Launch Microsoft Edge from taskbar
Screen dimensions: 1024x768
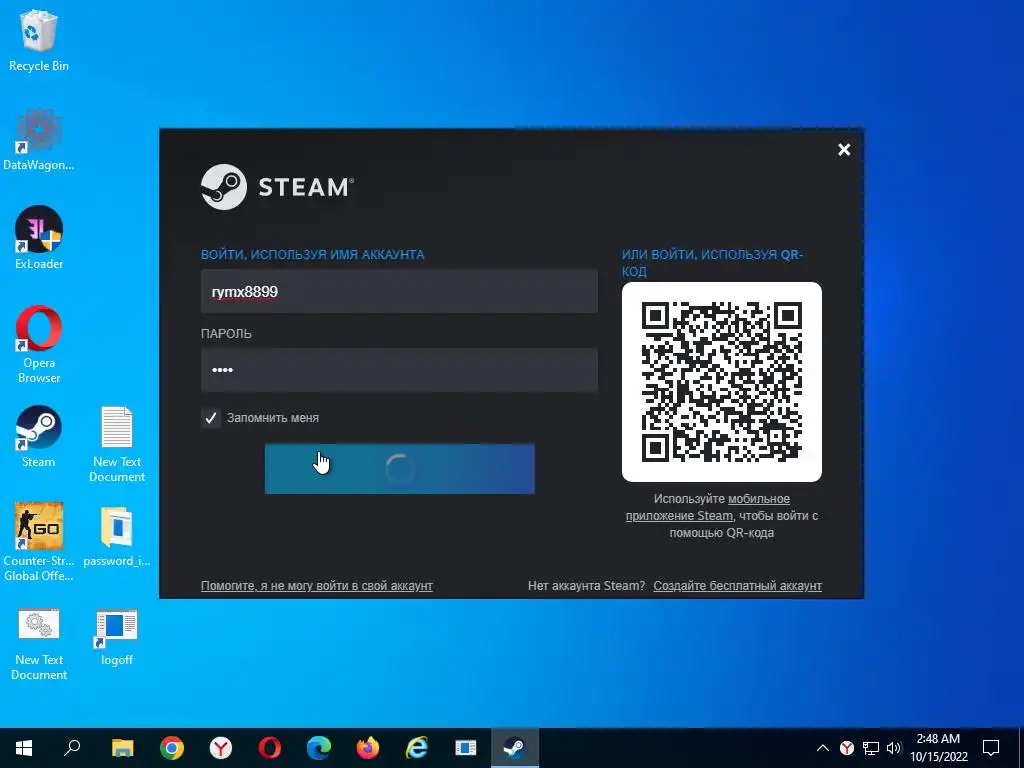click(x=319, y=748)
